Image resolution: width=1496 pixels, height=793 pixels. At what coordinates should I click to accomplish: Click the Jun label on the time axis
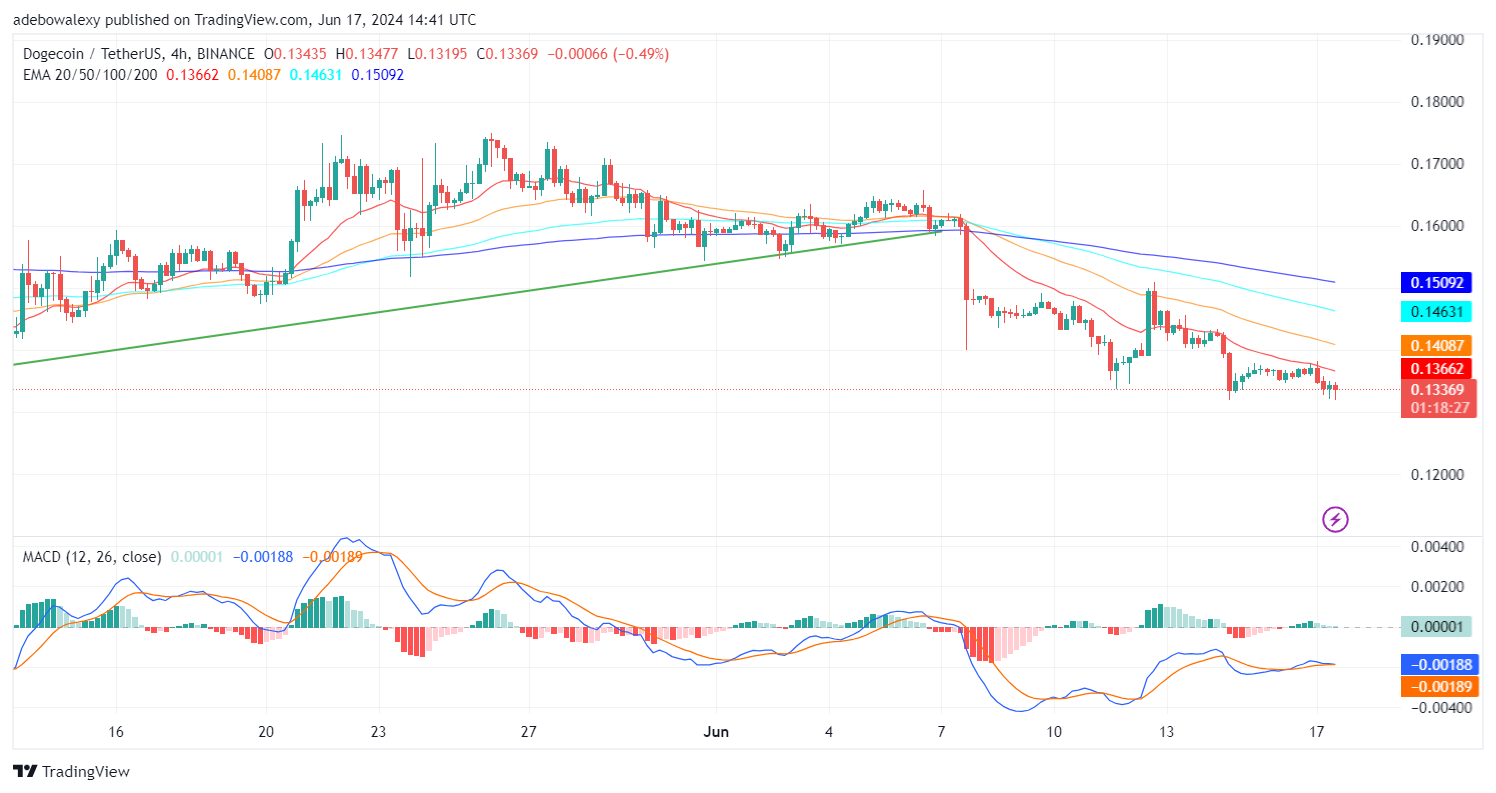coord(715,731)
